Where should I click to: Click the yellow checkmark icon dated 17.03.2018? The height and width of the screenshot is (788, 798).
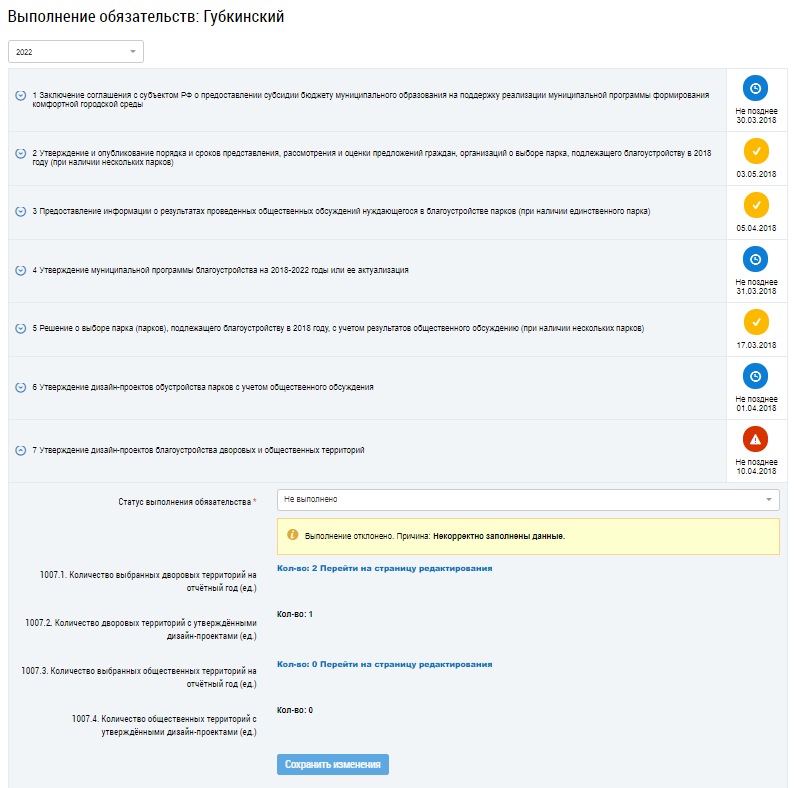coord(756,322)
